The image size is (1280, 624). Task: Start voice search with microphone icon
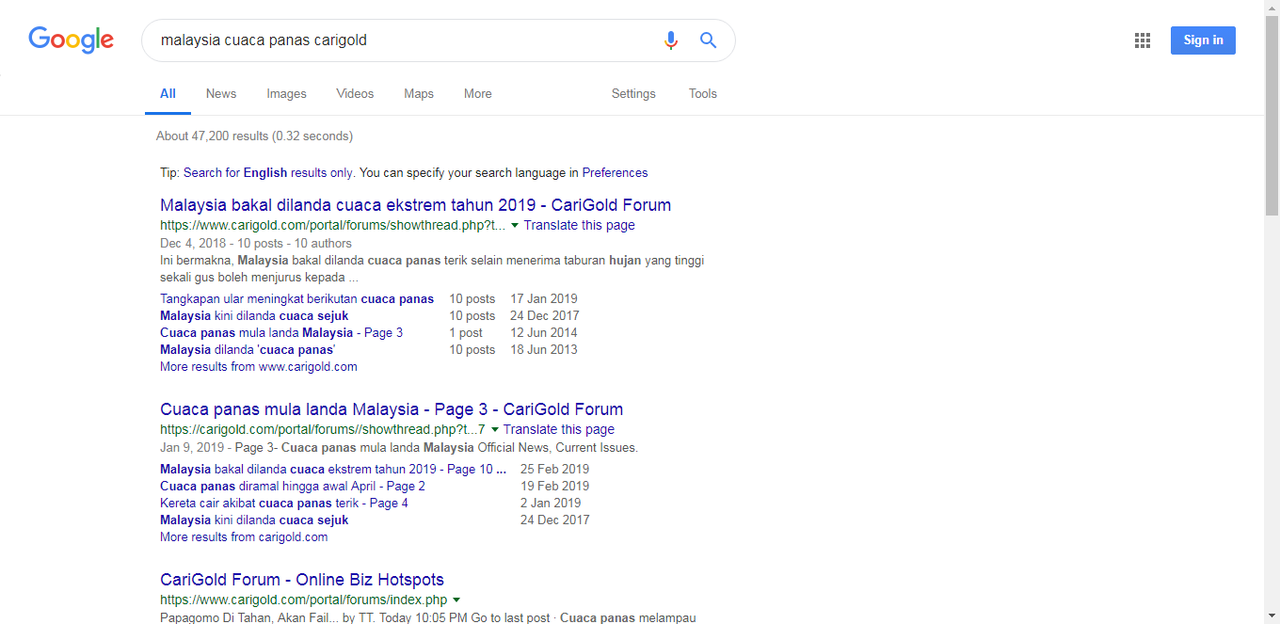(x=671, y=41)
